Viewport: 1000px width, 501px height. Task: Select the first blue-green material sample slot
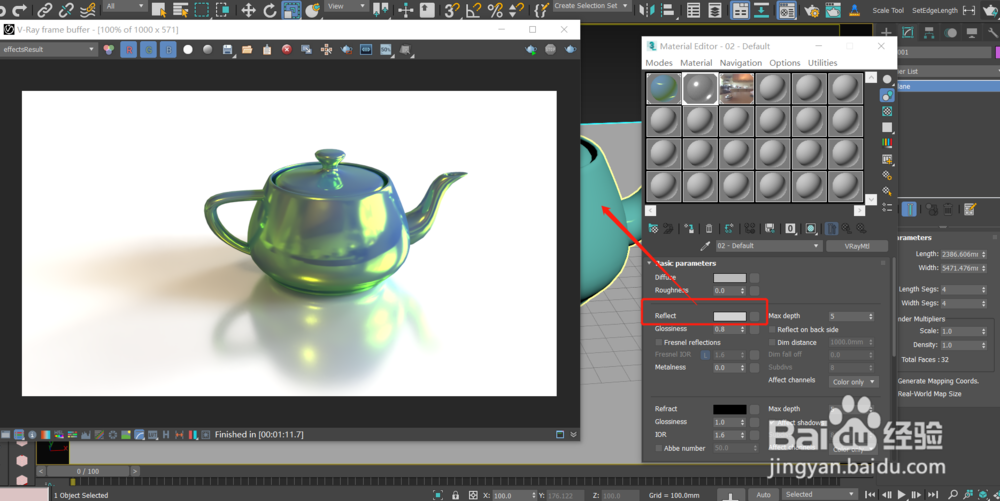pyautogui.click(x=663, y=88)
